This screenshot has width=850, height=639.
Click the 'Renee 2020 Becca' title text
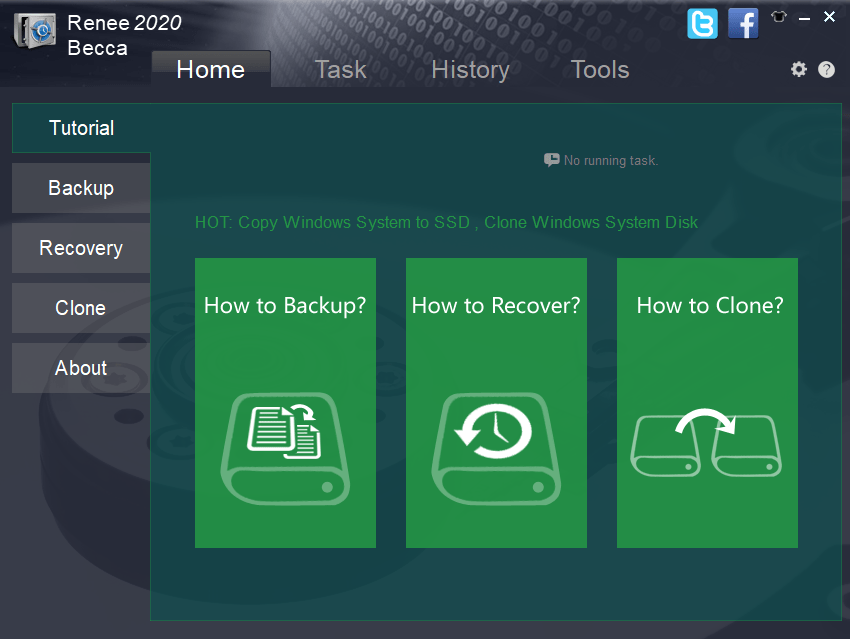(x=124, y=35)
